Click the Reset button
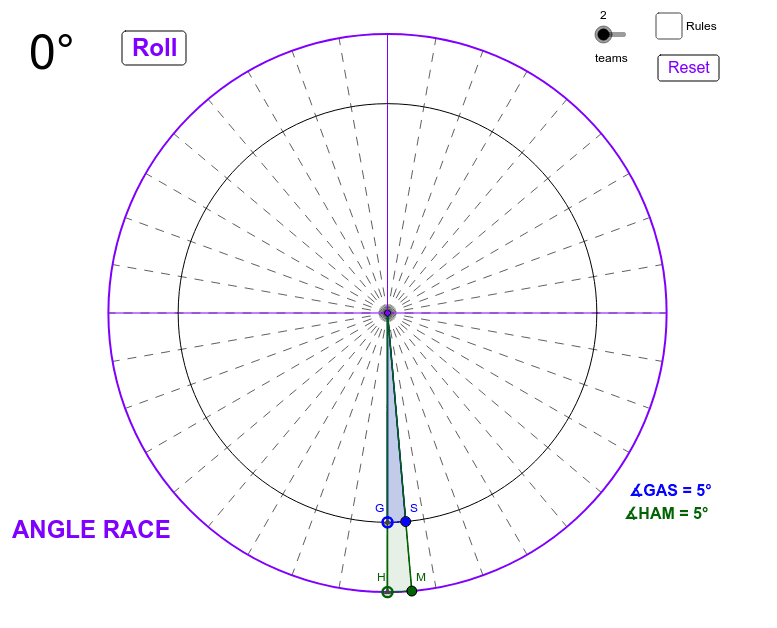Viewport: 777px width, 628px height. [688, 67]
